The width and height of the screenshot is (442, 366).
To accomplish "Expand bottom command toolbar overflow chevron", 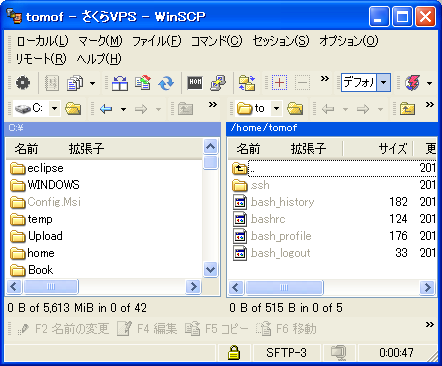I will 430,325.
